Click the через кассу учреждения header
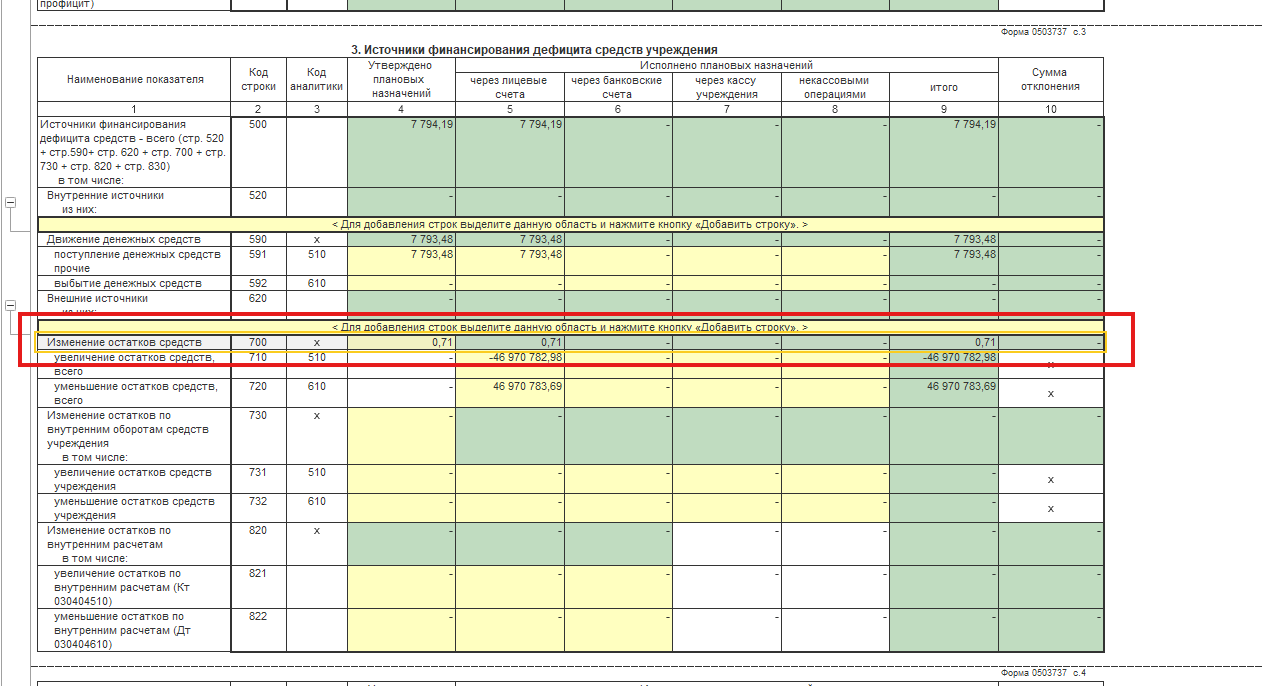Screen dimensions: 1263x686 tap(727, 87)
